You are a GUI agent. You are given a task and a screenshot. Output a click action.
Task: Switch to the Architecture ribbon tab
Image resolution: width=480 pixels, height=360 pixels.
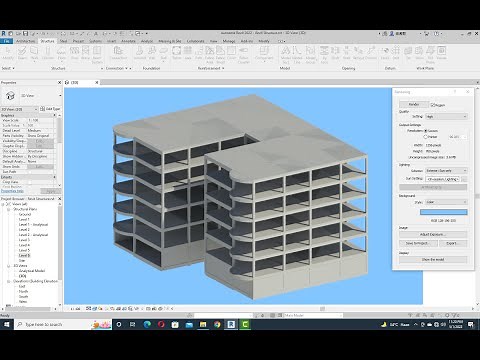pyautogui.click(x=26, y=41)
